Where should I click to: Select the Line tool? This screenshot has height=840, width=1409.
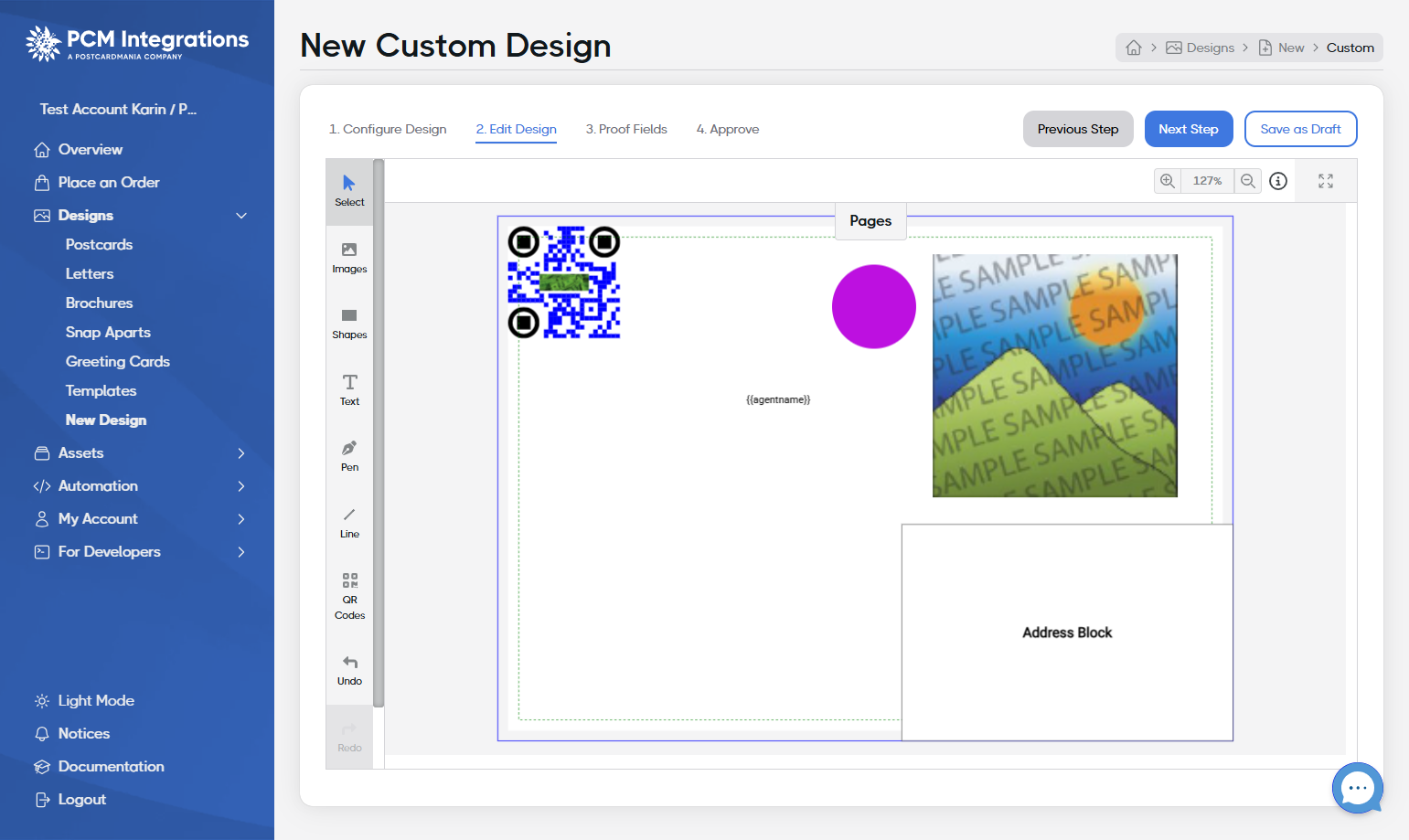[349, 523]
